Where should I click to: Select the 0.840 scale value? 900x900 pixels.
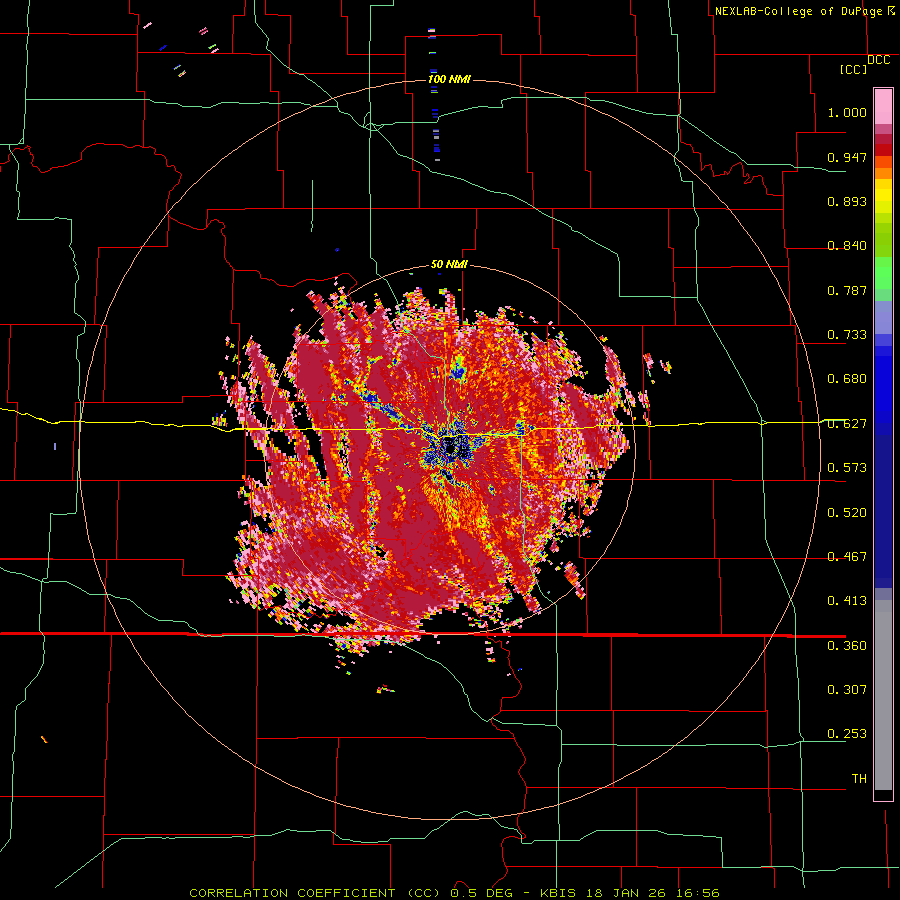(x=847, y=246)
